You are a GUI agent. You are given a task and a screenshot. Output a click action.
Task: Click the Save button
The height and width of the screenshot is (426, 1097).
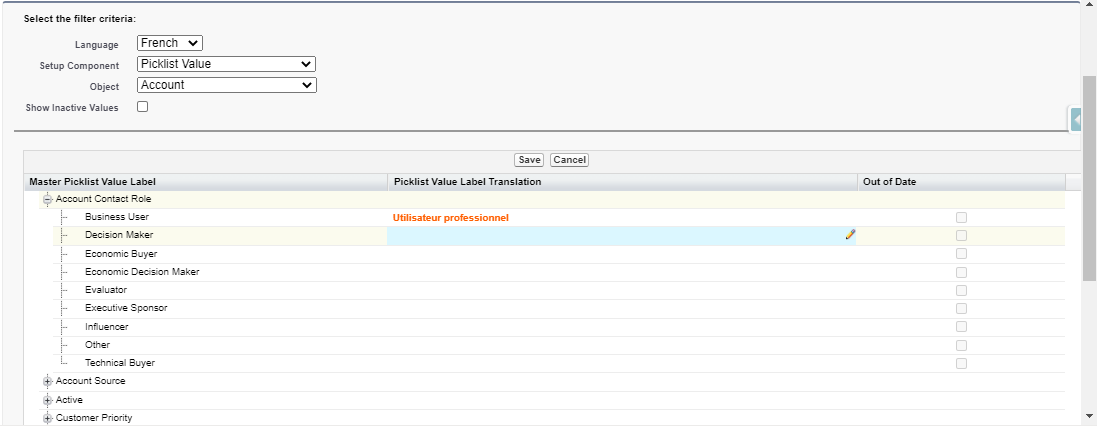coord(529,160)
